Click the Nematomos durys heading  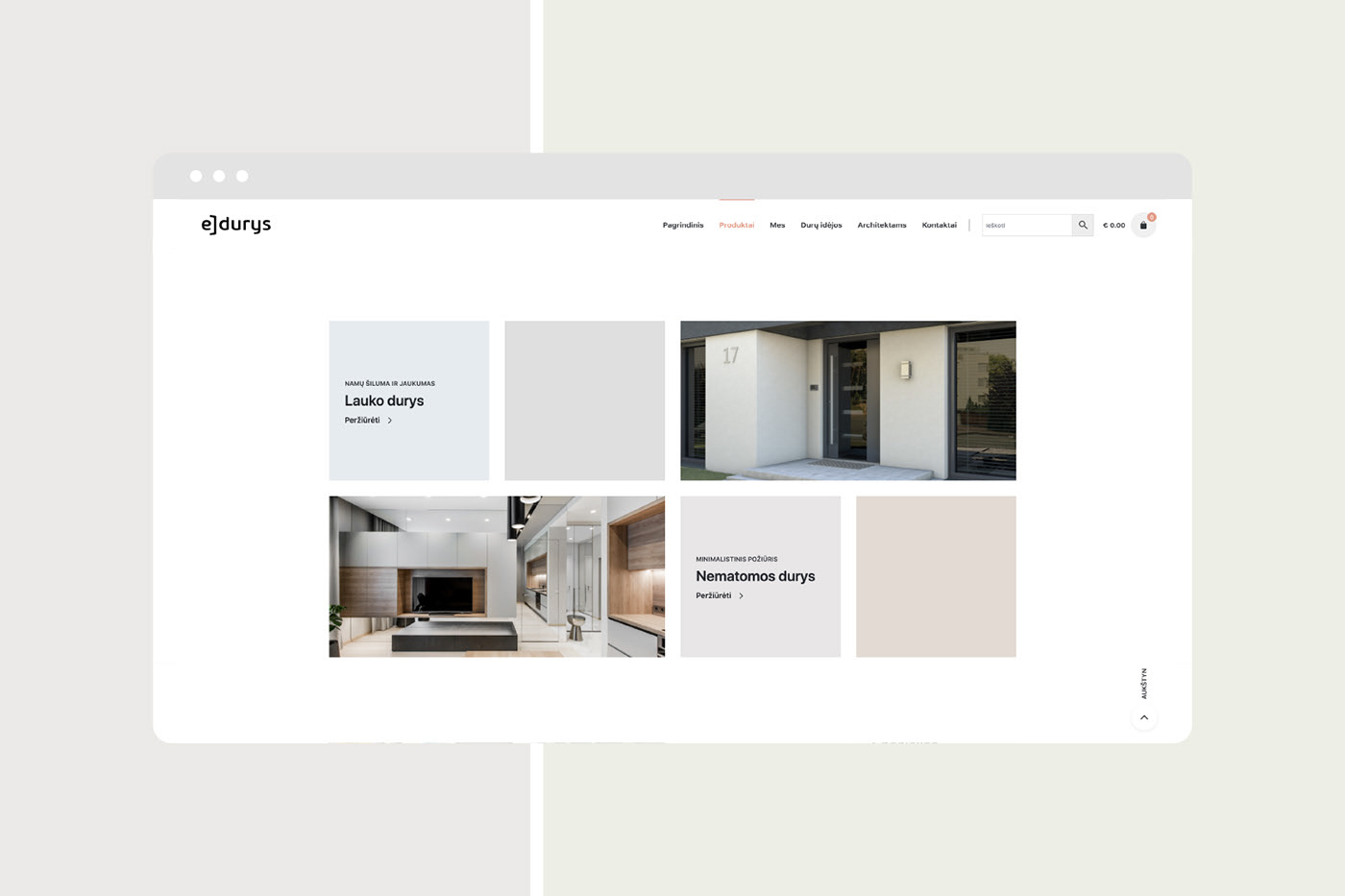tap(755, 576)
